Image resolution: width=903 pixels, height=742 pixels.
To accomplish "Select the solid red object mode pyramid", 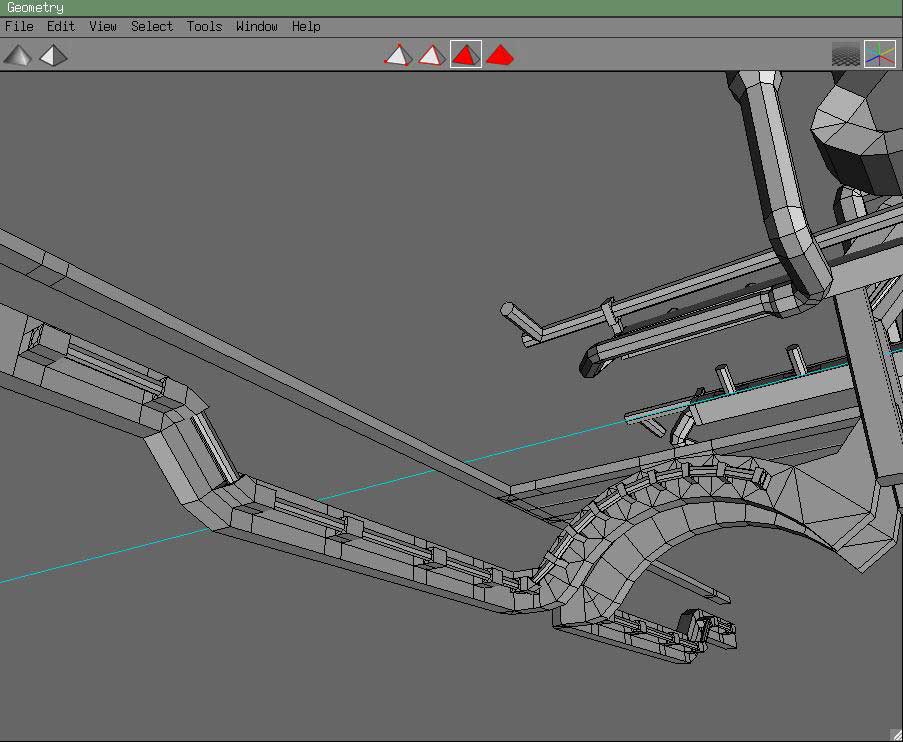I will 500,55.
